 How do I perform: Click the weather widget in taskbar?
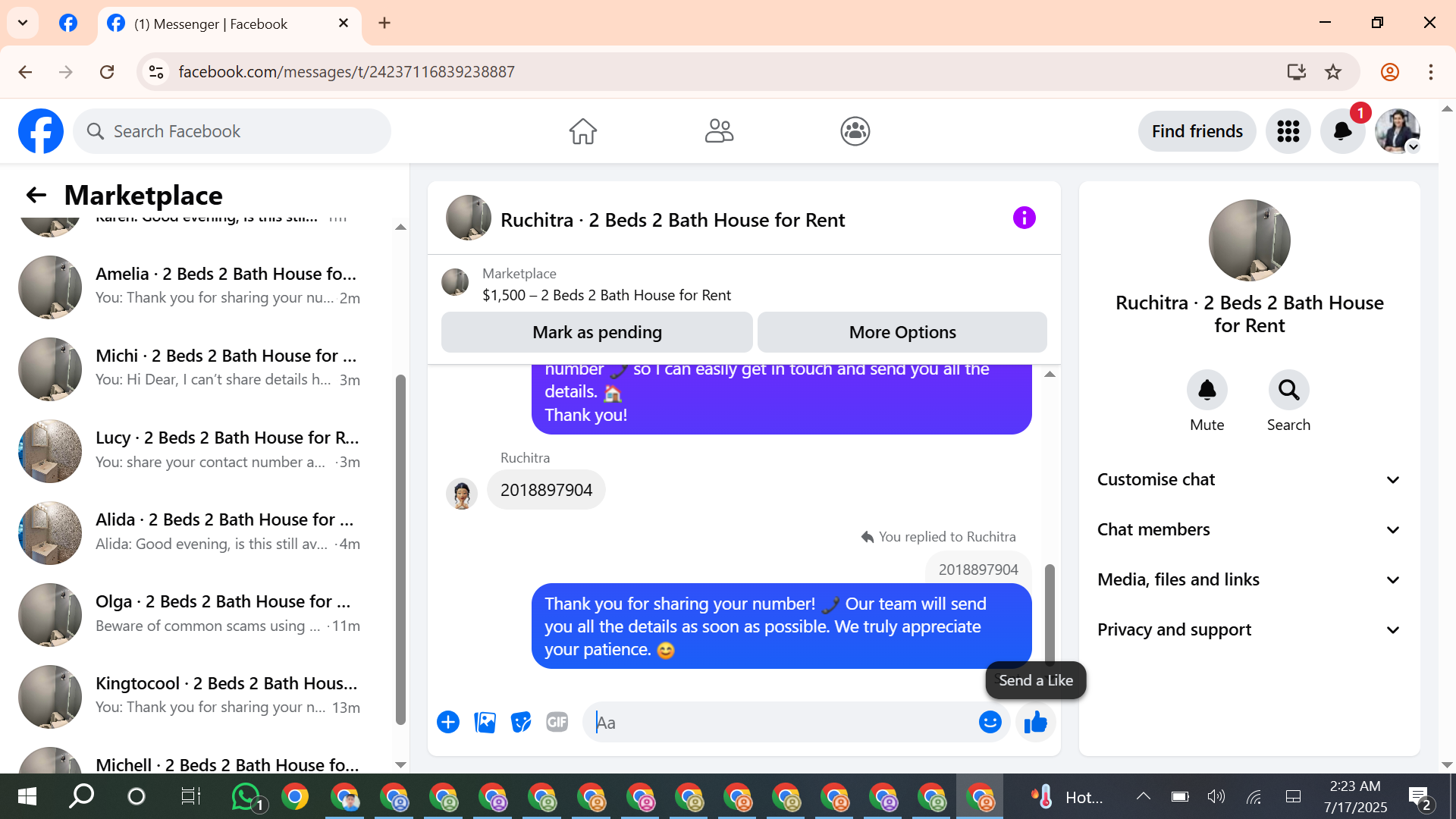[x=1065, y=797]
